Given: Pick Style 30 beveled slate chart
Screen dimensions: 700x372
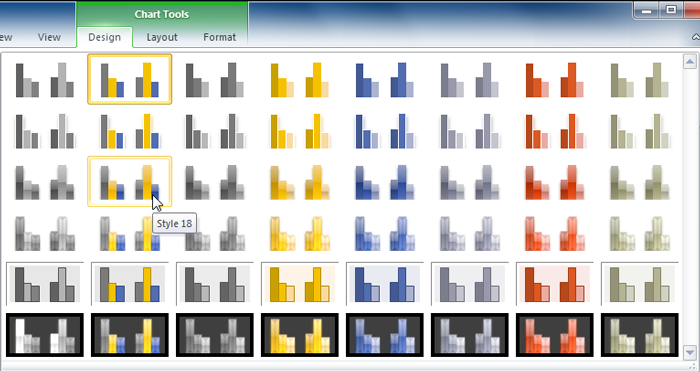Looking at the screenshot, I should (470, 233).
